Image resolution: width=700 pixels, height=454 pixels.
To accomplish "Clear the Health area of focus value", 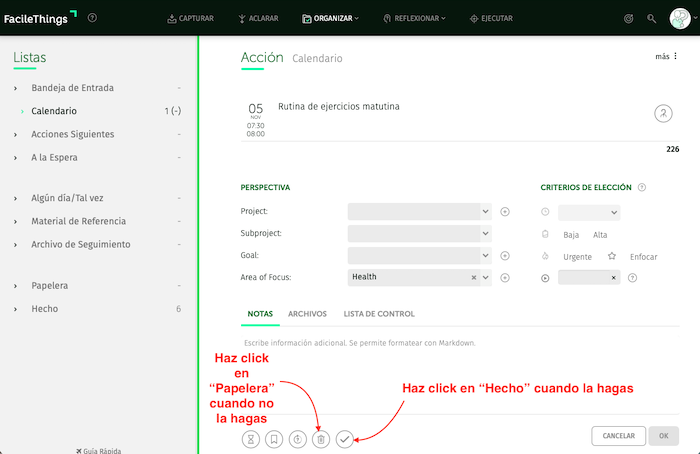I will click(474, 278).
